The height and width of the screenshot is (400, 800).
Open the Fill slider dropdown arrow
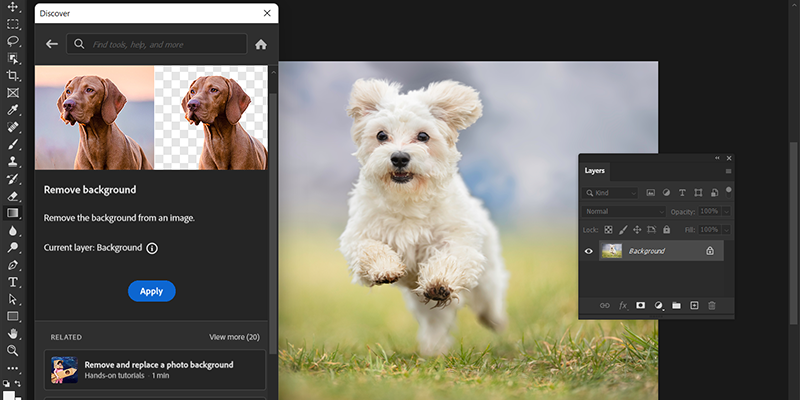click(727, 230)
